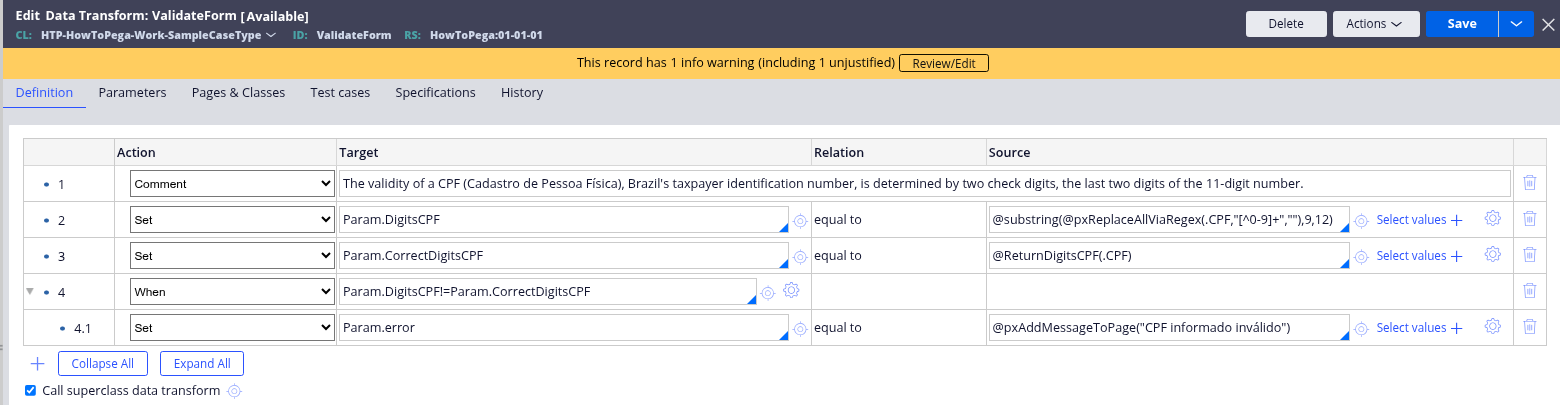Screen dimensions: 1560x405
Task: Delete row 4.1 Param.error trash icon
Action: click(x=1529, y=327)
